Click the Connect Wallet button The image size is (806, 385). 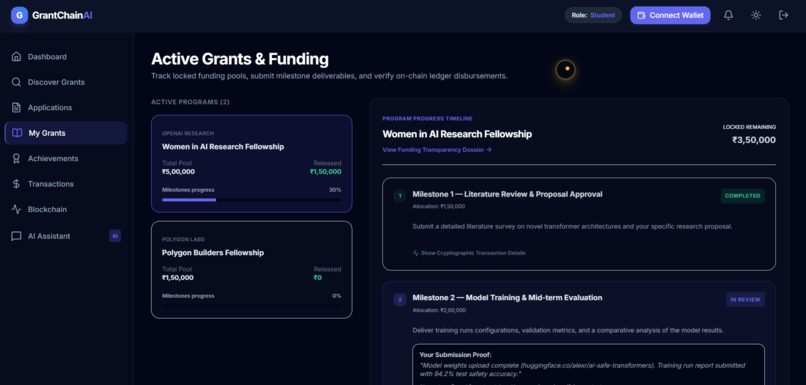670,15
